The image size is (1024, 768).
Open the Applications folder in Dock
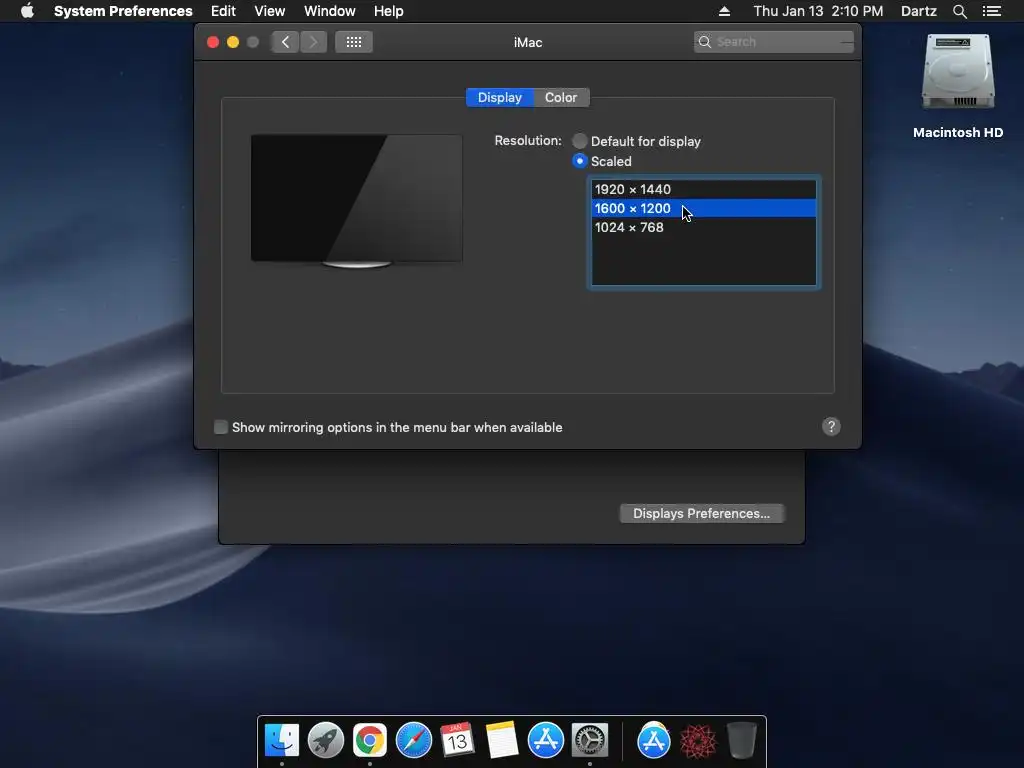click(x=654, y=741)
